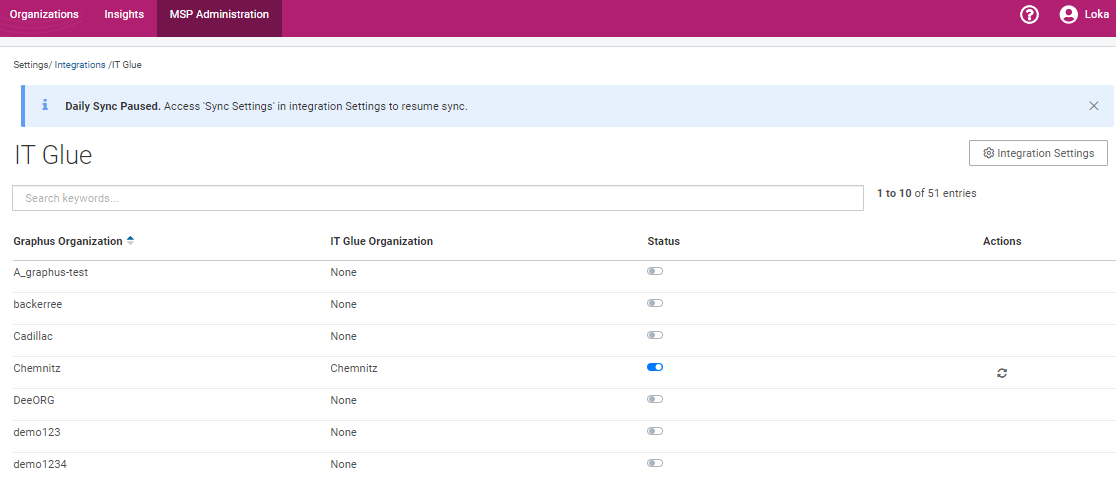Click the sync icon for Chemnitz row
1116x478 pixels.
[x=1001, y=373]
